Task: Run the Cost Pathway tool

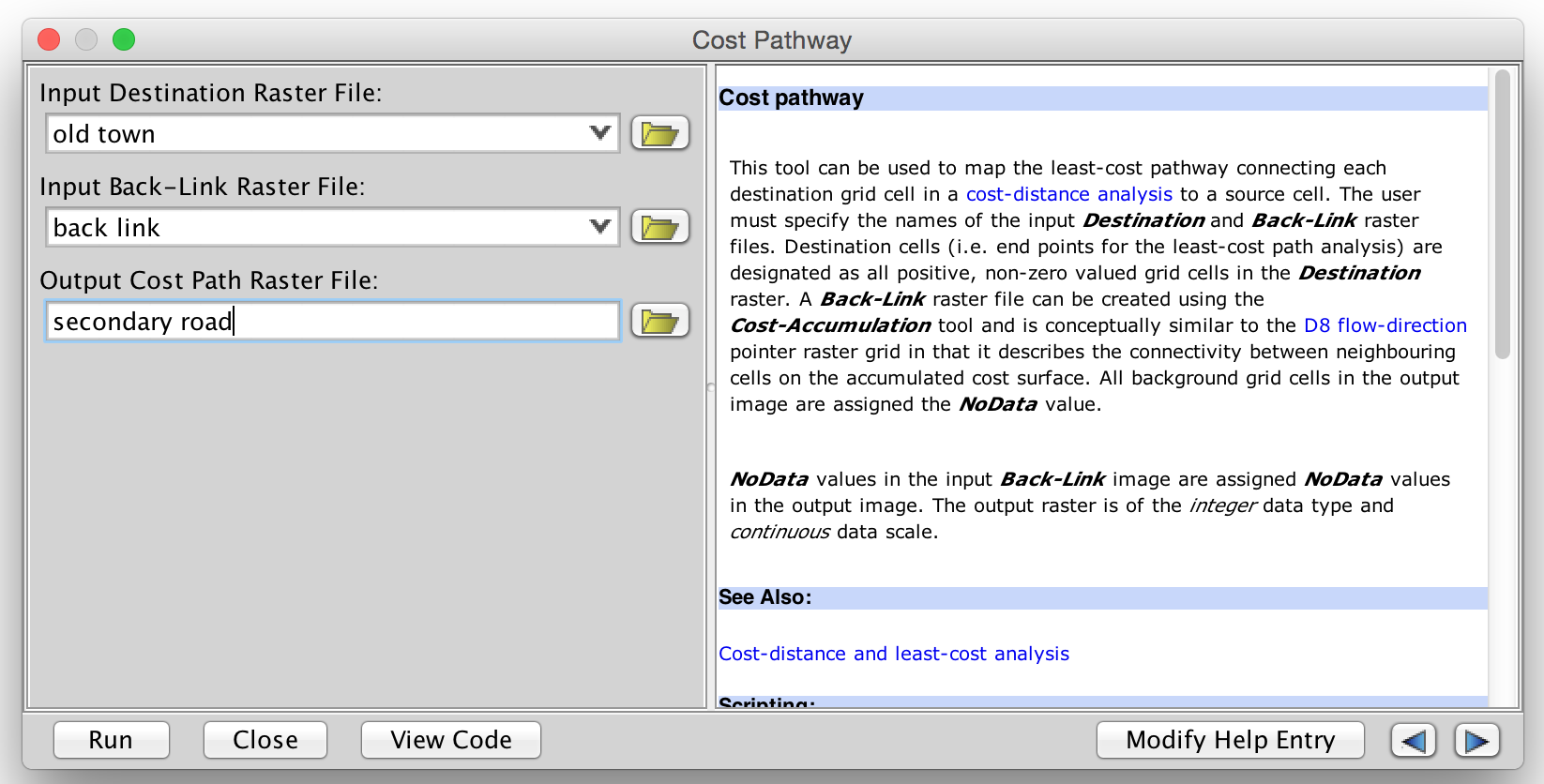Action: (x=112, y=740)
